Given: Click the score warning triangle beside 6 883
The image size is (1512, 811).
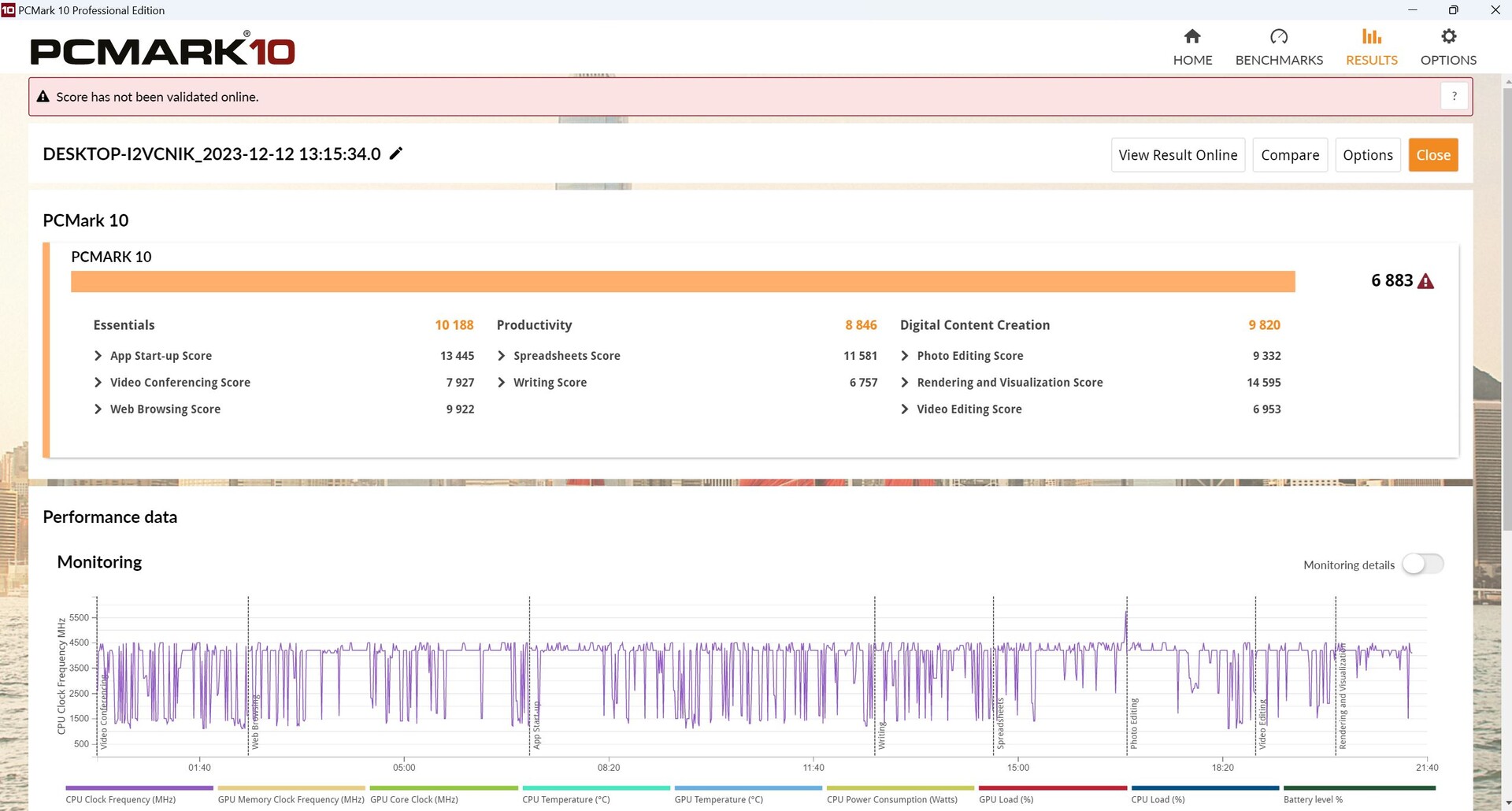Looking at the screenshot, I should 1425,281.
